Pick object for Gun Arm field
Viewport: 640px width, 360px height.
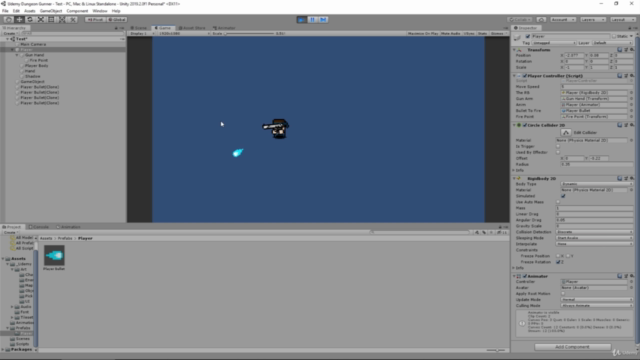coord(631,98)
